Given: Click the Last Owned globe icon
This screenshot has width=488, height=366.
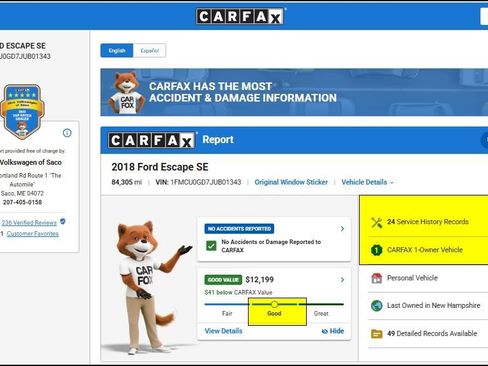Looking at the screenshot, I should tap(377, 306).
